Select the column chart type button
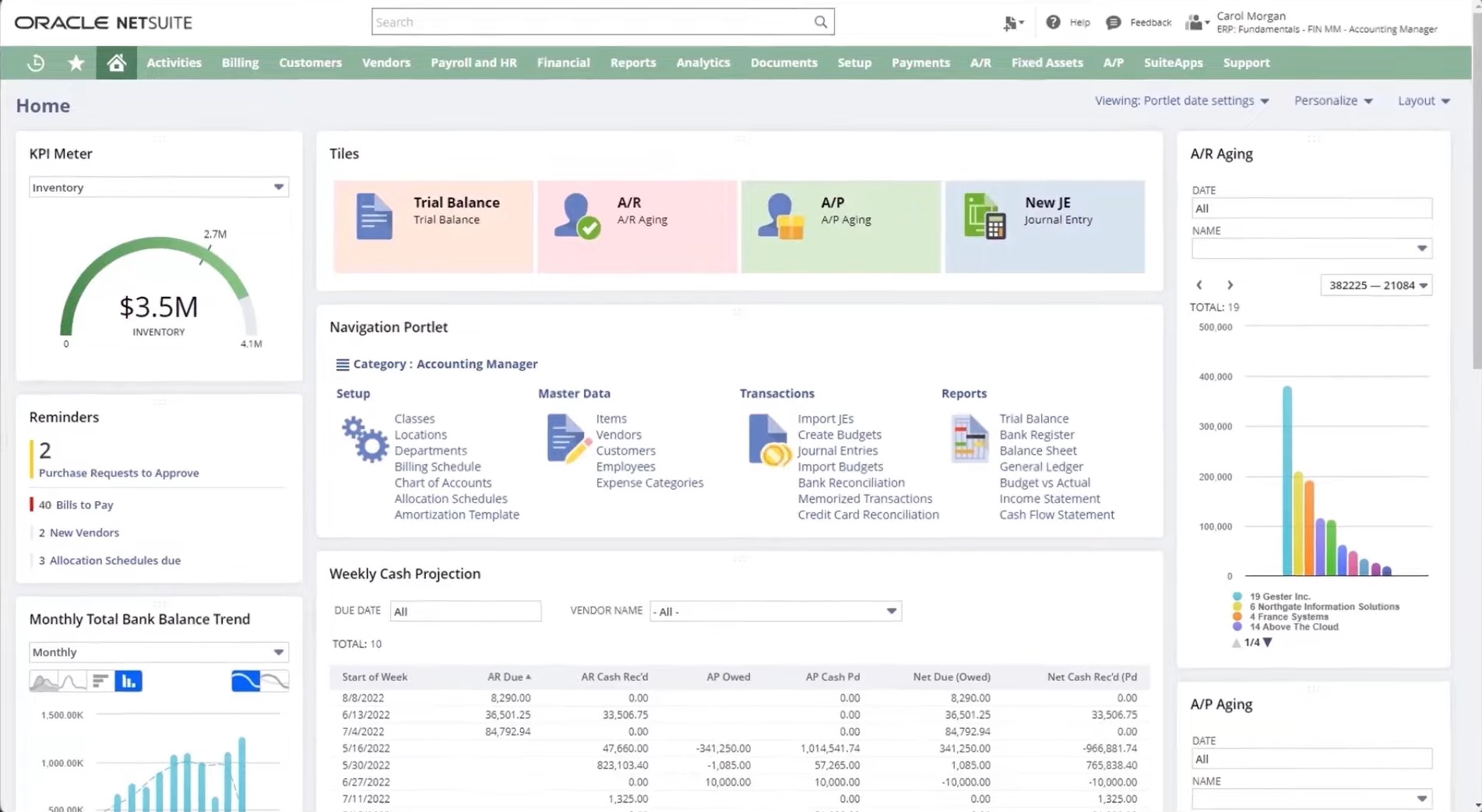The height and width of the screenshot is (812, 1482). (128, 681)
